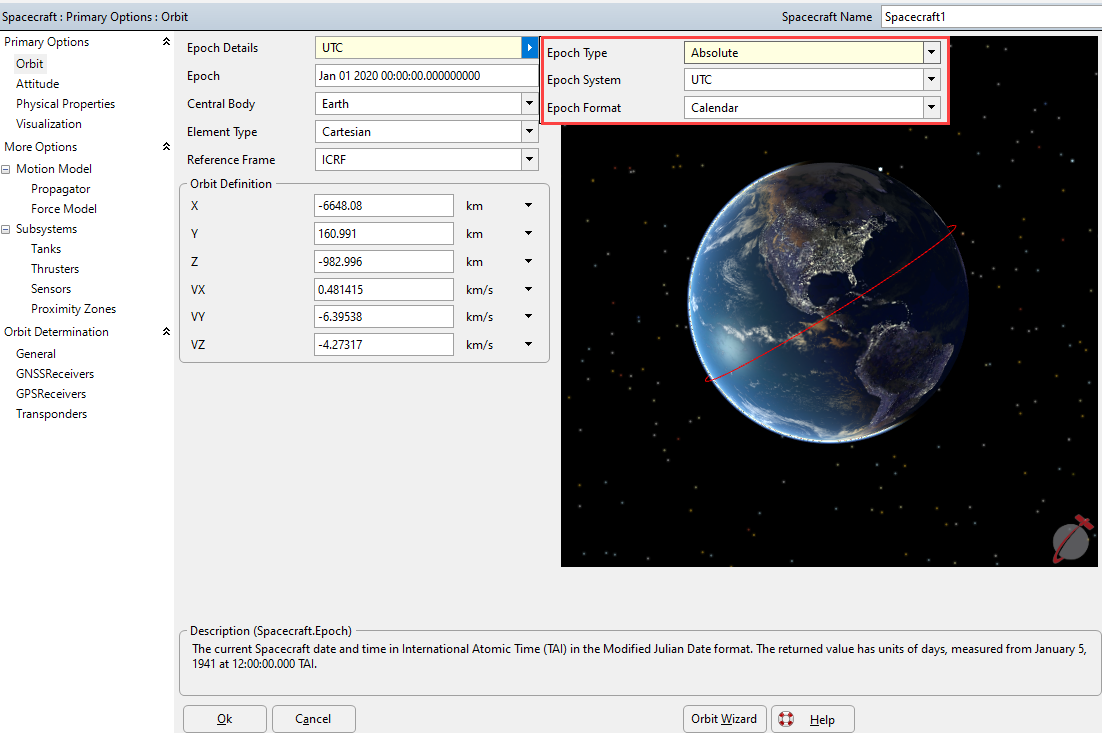This screenshot has height=733, width=1102.
Task: Click the Epoch date input field
Action: (427, 76)
